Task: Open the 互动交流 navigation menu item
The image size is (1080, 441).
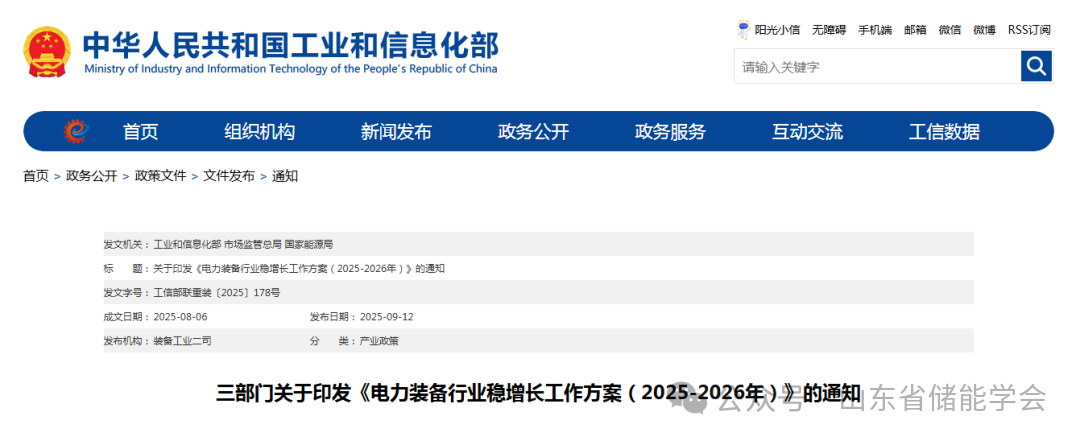Action: [807, 132]
